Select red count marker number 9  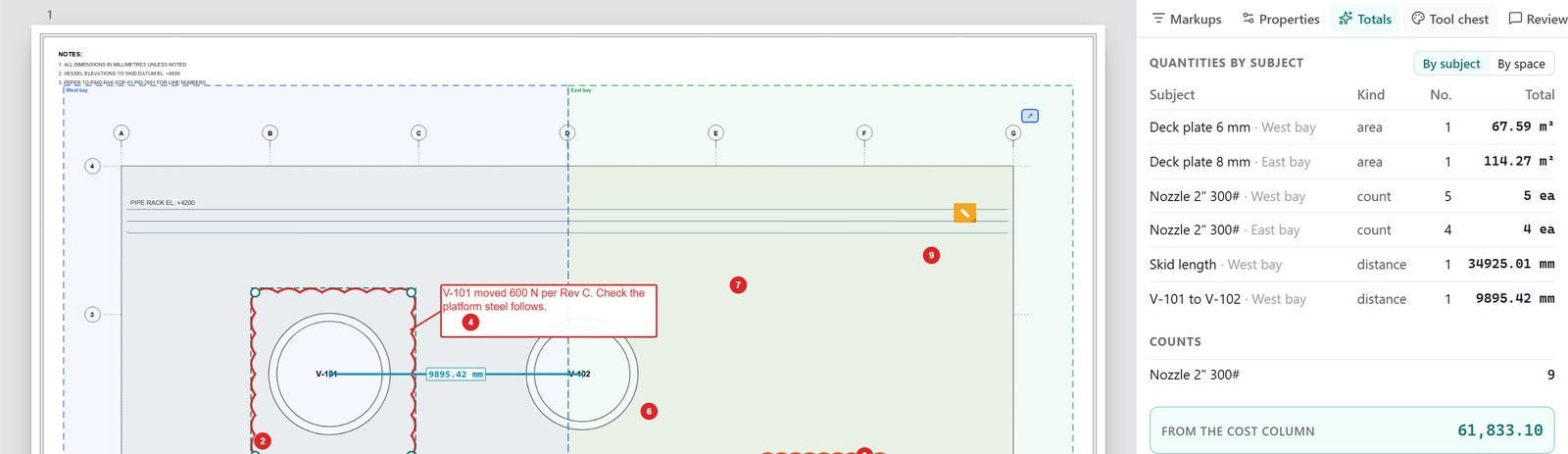point(932,255)
